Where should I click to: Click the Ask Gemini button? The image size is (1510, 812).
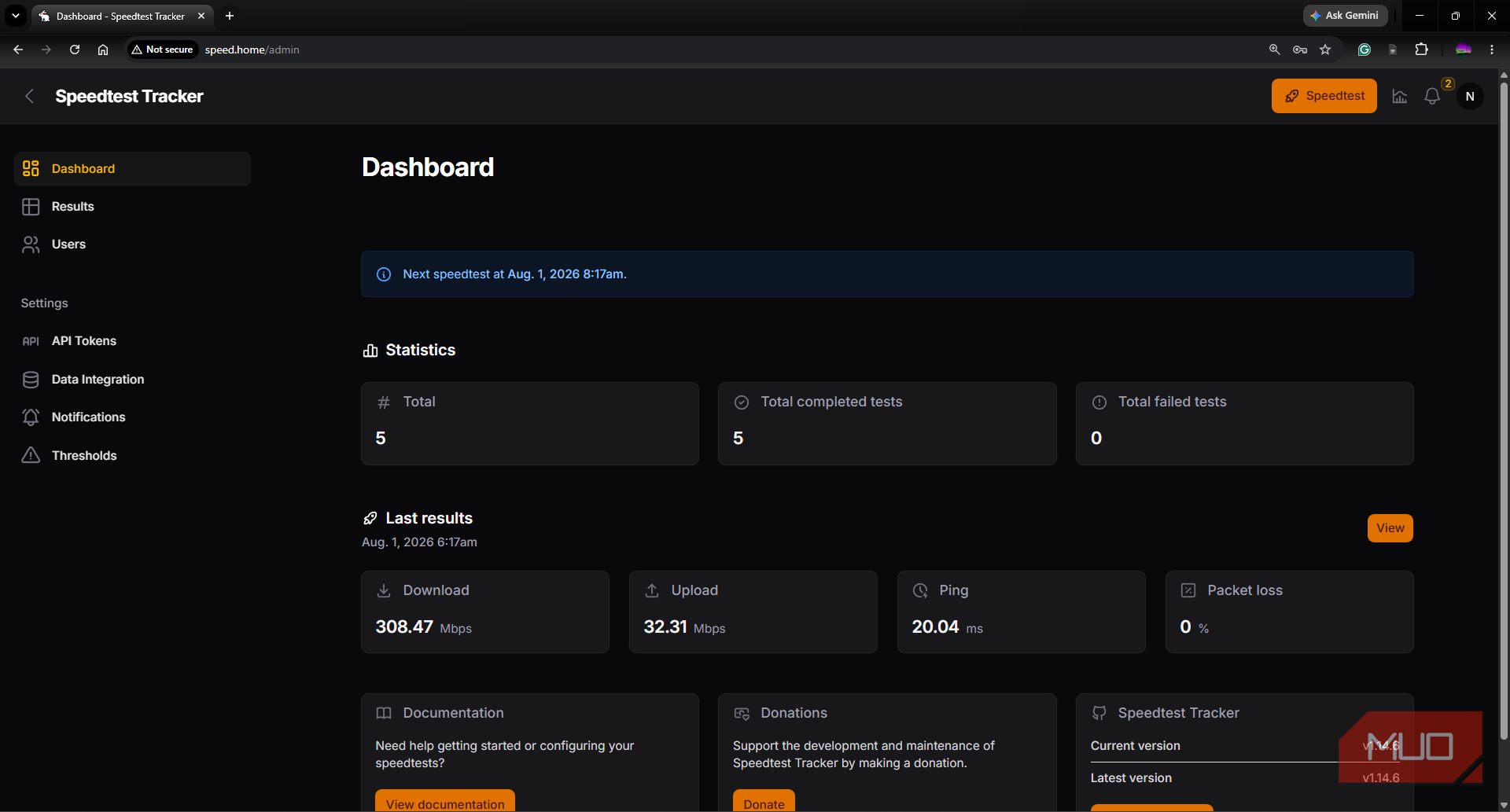[1345, 16]
